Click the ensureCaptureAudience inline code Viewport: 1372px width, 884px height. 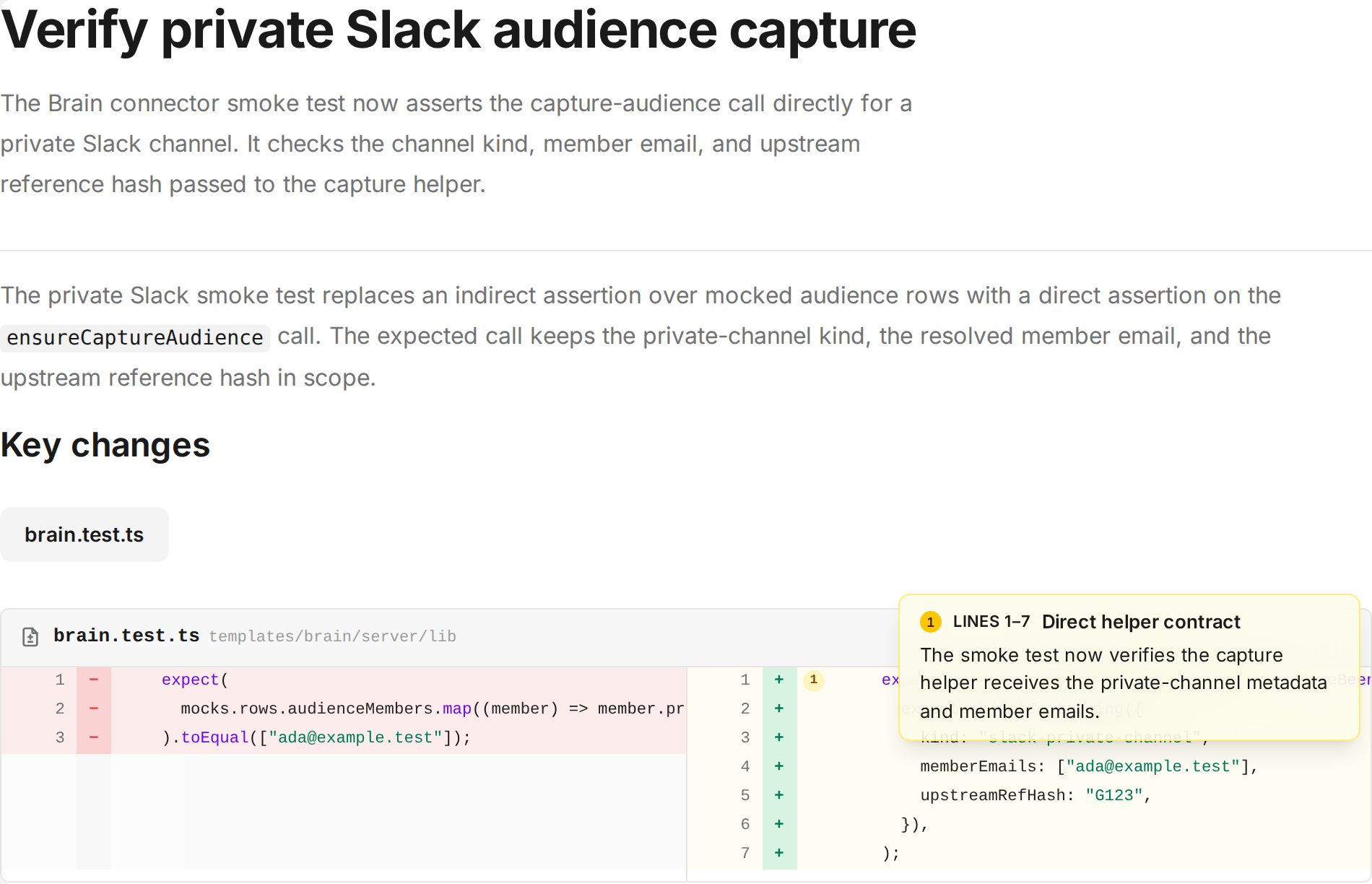coord(135,337)
